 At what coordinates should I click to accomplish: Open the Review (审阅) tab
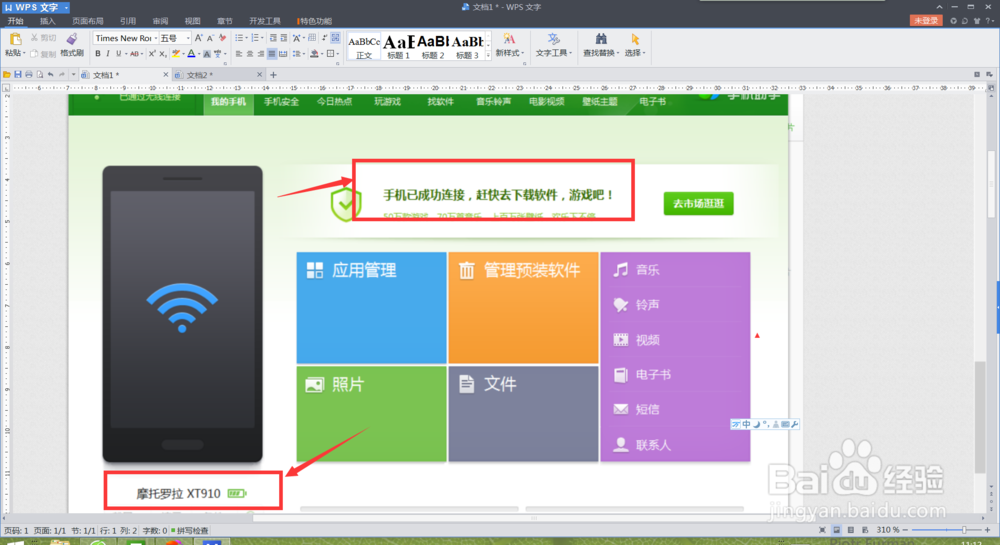(160, 21)
